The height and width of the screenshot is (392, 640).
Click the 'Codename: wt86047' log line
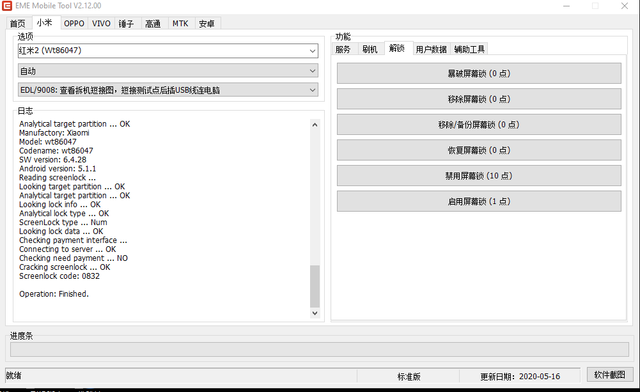(x=56, y=151)
